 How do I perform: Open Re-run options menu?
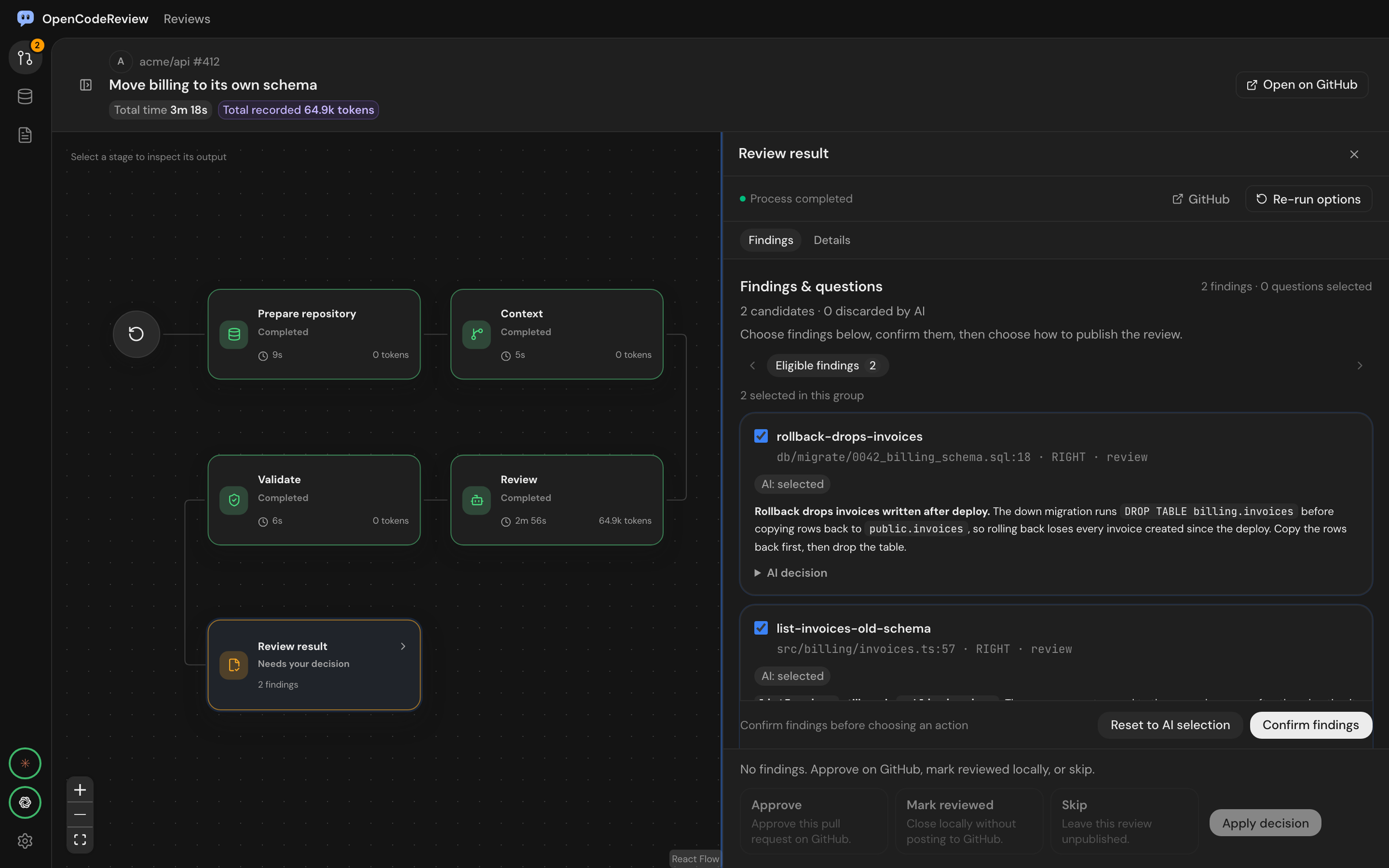click(1309, 199)
